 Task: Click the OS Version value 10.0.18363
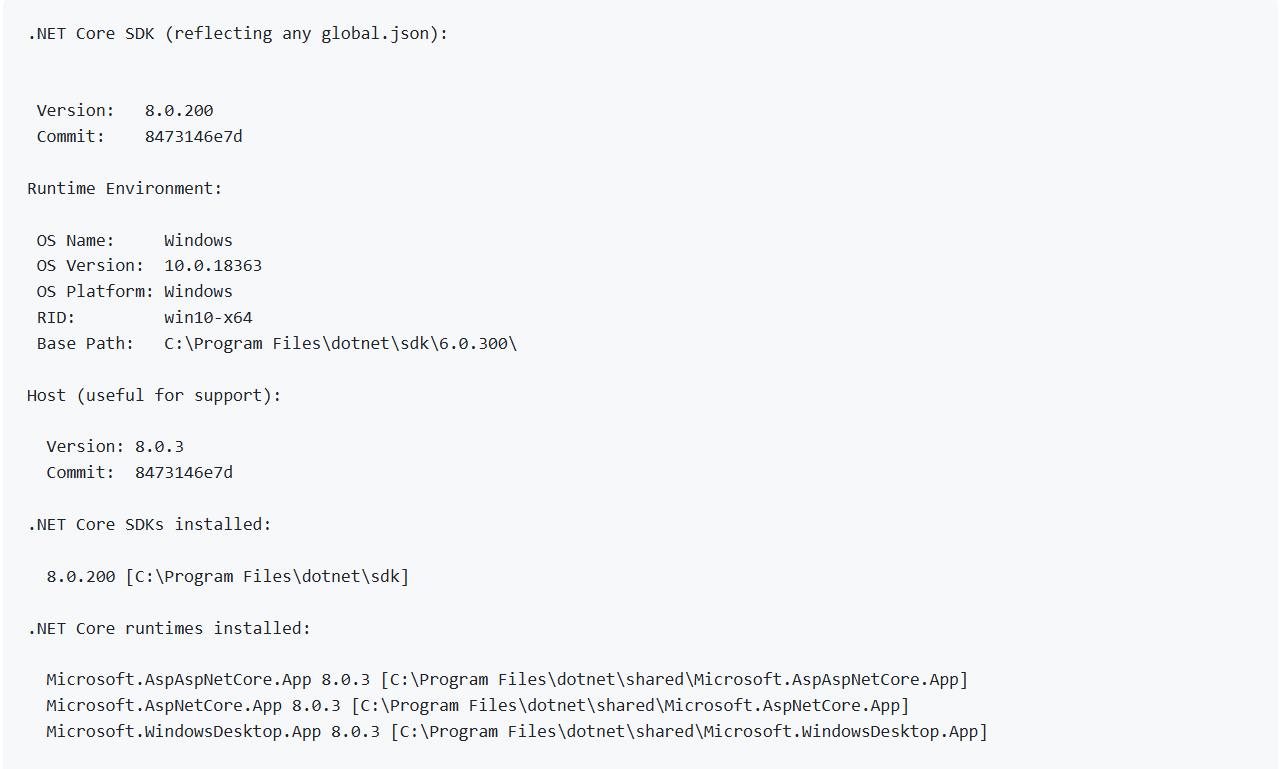(213, 265)
